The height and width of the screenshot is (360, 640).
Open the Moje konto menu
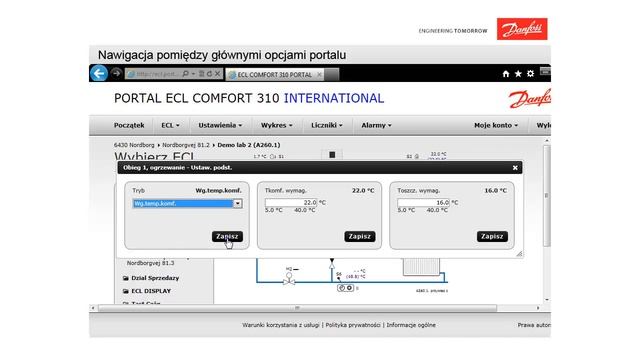[x=496, y=125]
